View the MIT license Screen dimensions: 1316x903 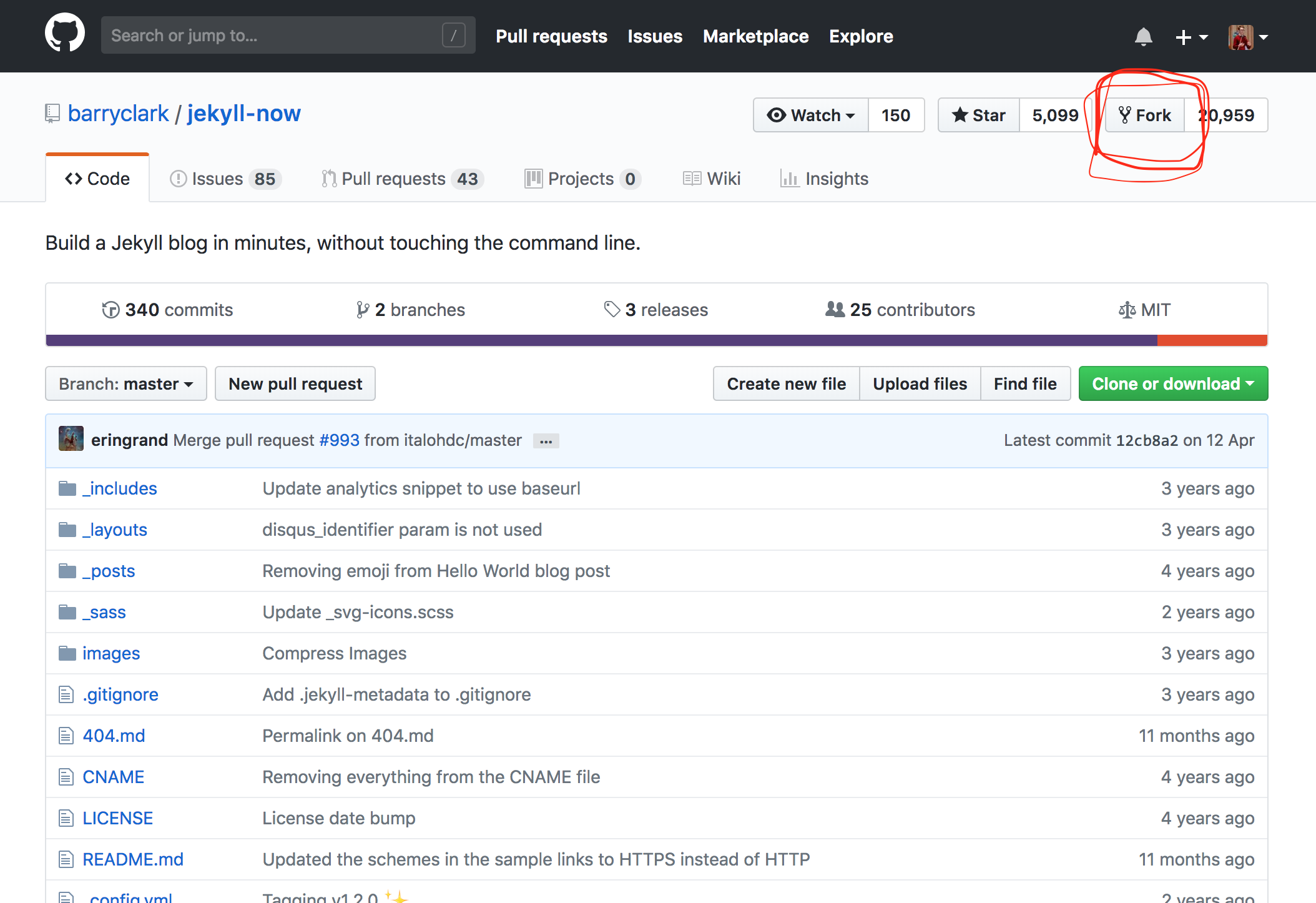pos(1144,310)
